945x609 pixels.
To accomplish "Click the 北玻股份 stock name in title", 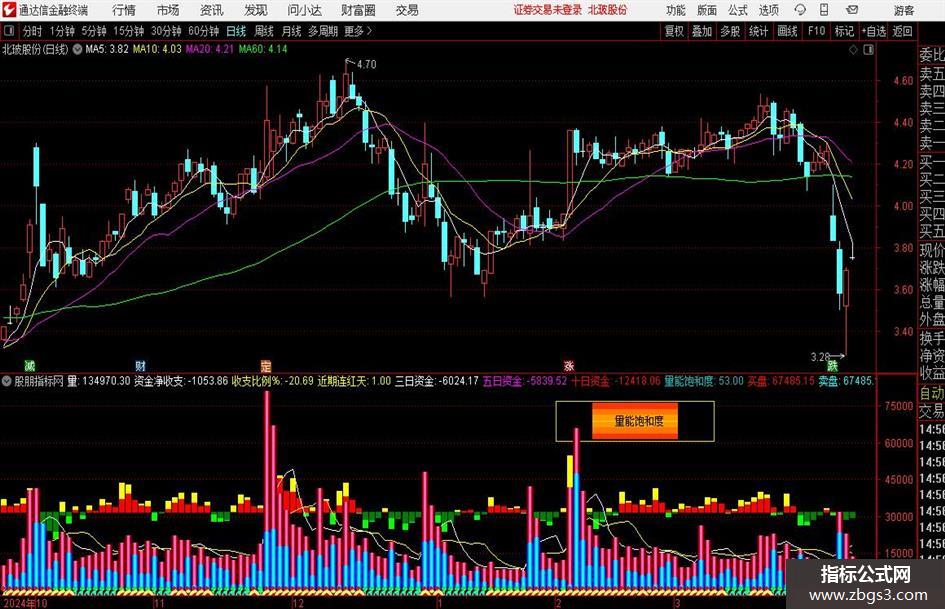I will [x=608, y=10].
